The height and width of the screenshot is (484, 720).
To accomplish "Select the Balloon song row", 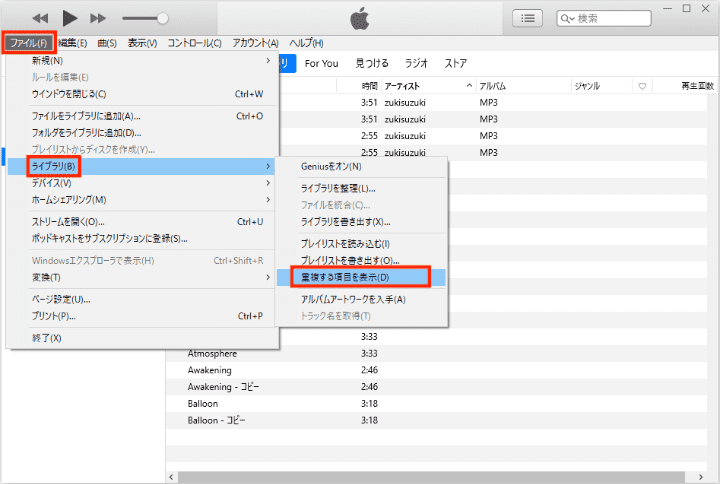I will point(436,404).
